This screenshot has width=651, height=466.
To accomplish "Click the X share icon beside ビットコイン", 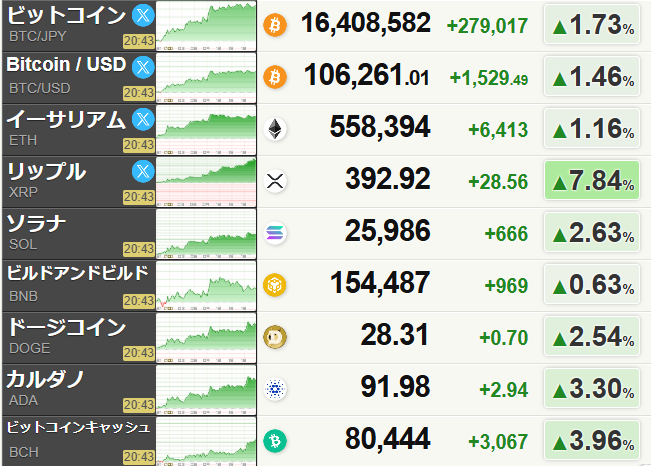I will click(x=142, y=15).
